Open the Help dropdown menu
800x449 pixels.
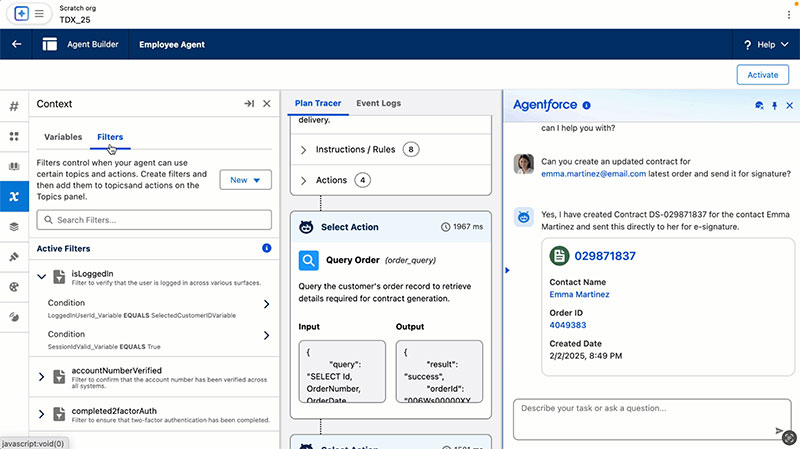coord(766,44)
